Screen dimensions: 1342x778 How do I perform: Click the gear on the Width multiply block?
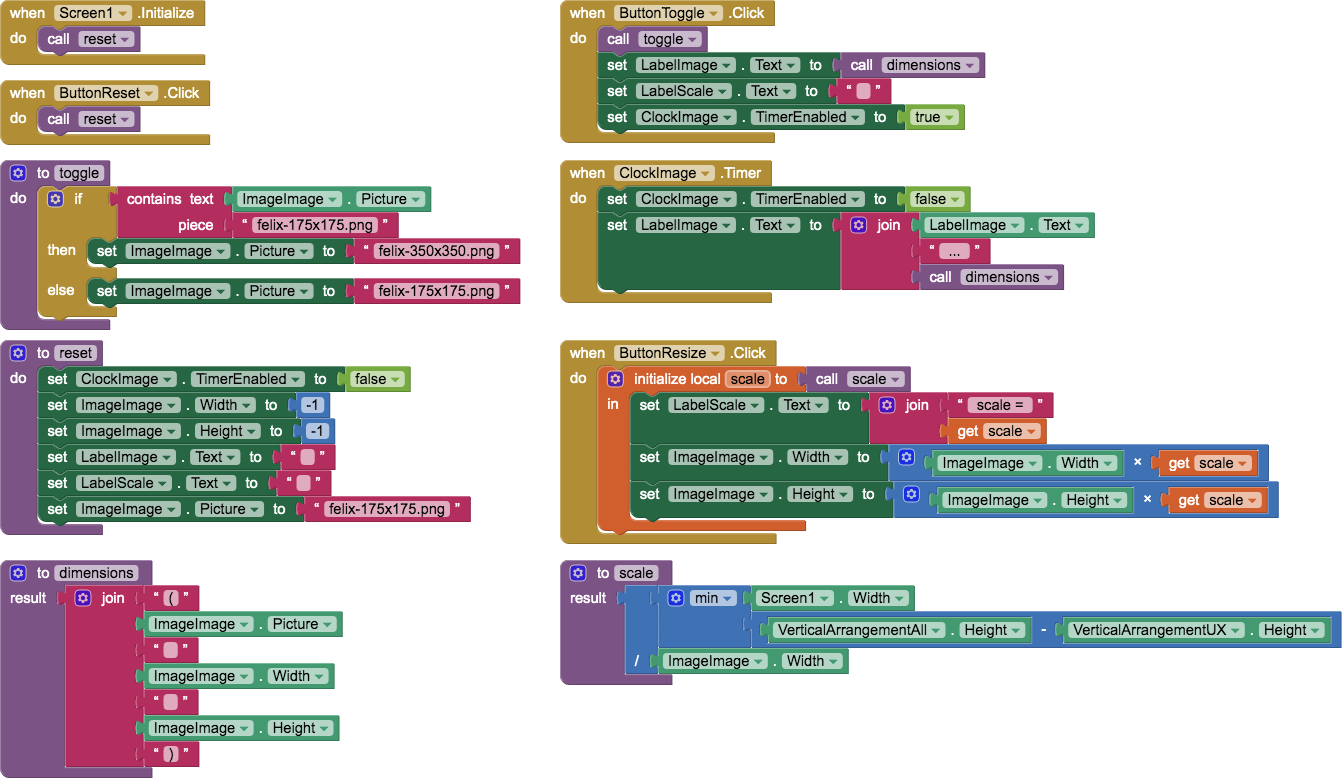click(x=906, y=457)
